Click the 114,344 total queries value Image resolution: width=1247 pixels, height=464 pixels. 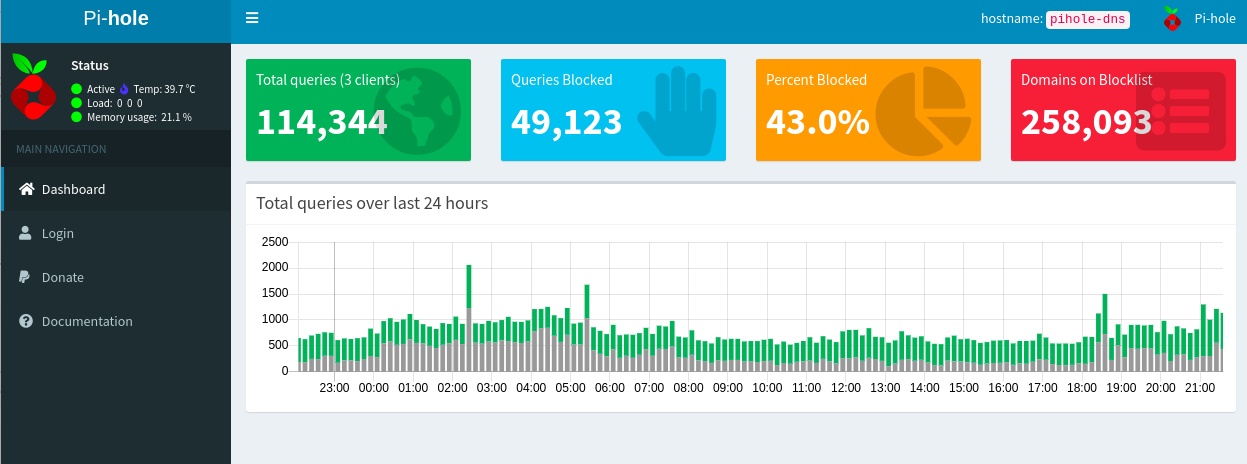[x=322, y=122]
